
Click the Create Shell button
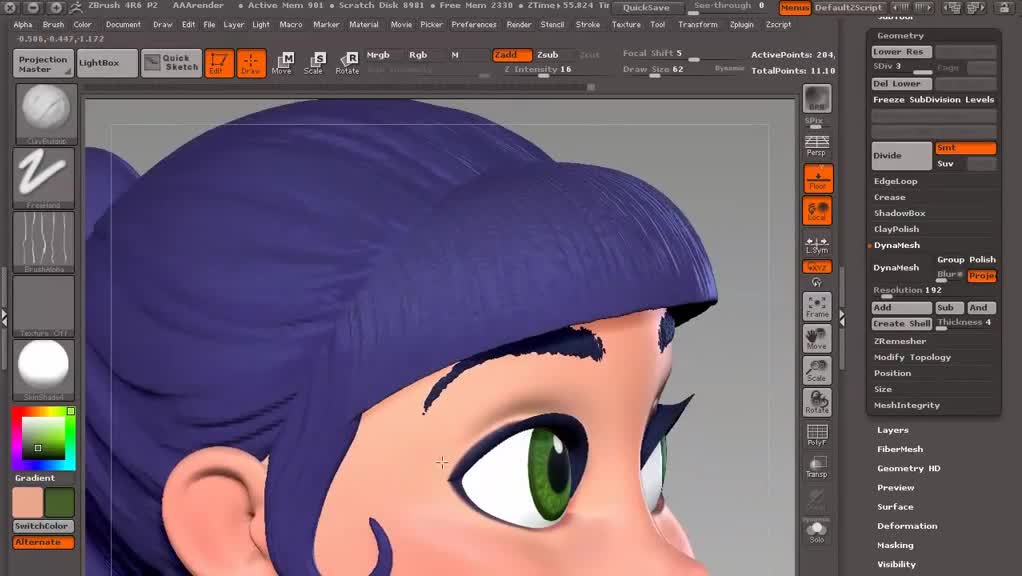pos(901,324)
